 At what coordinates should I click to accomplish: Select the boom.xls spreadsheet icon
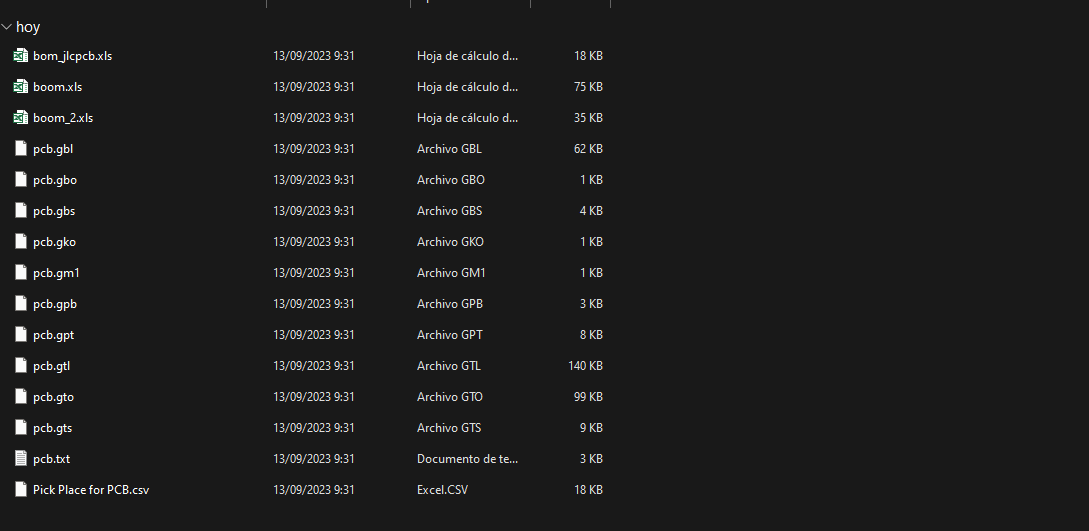click(20, 87)
